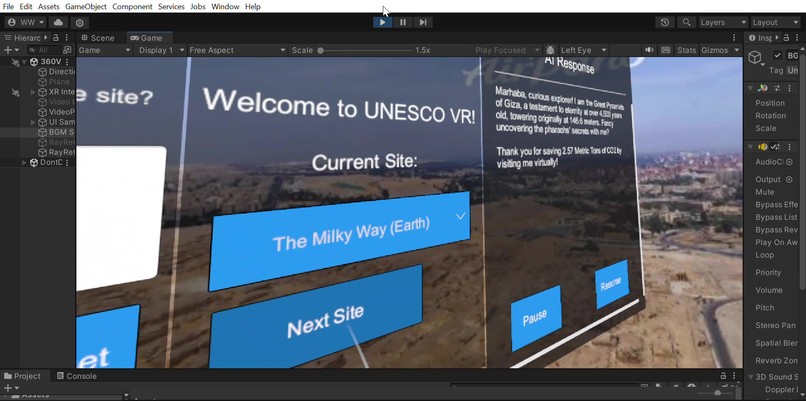This screenshot has width=806, height=401.
Task: Toggle picking icon beside 360V scene
Action: 15,62
